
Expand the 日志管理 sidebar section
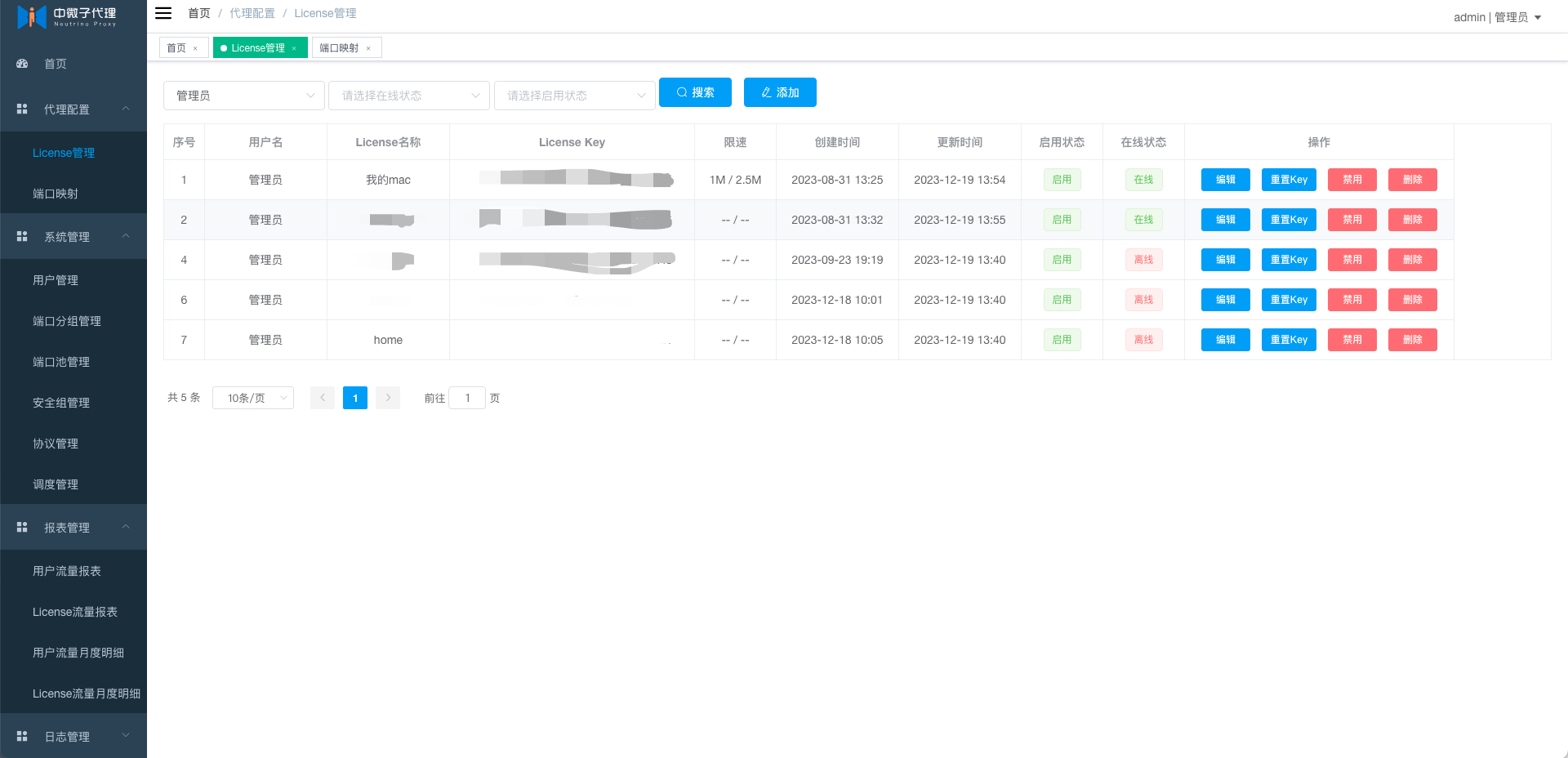click(73, 737)
